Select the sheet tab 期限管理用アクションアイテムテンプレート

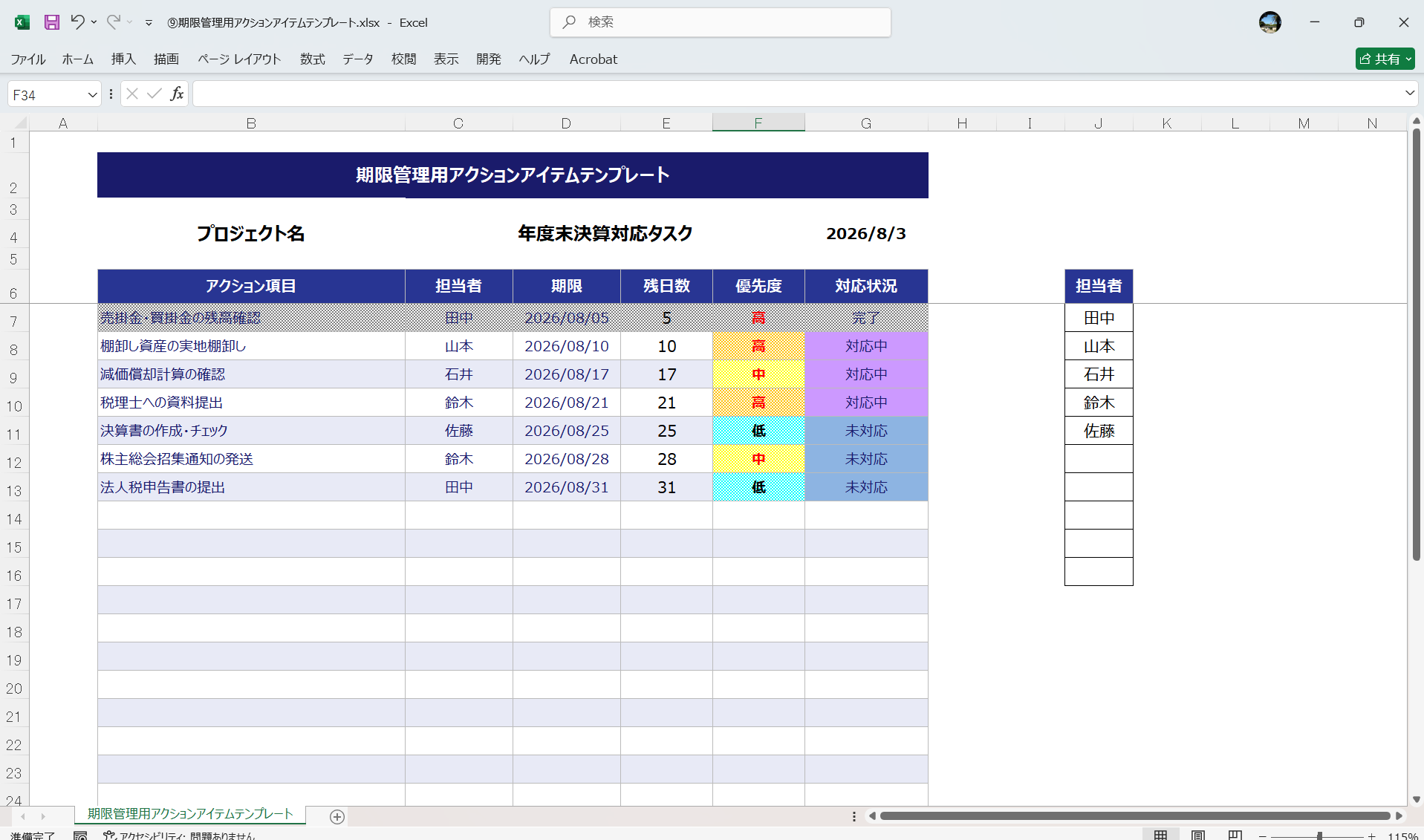[190, 814]
